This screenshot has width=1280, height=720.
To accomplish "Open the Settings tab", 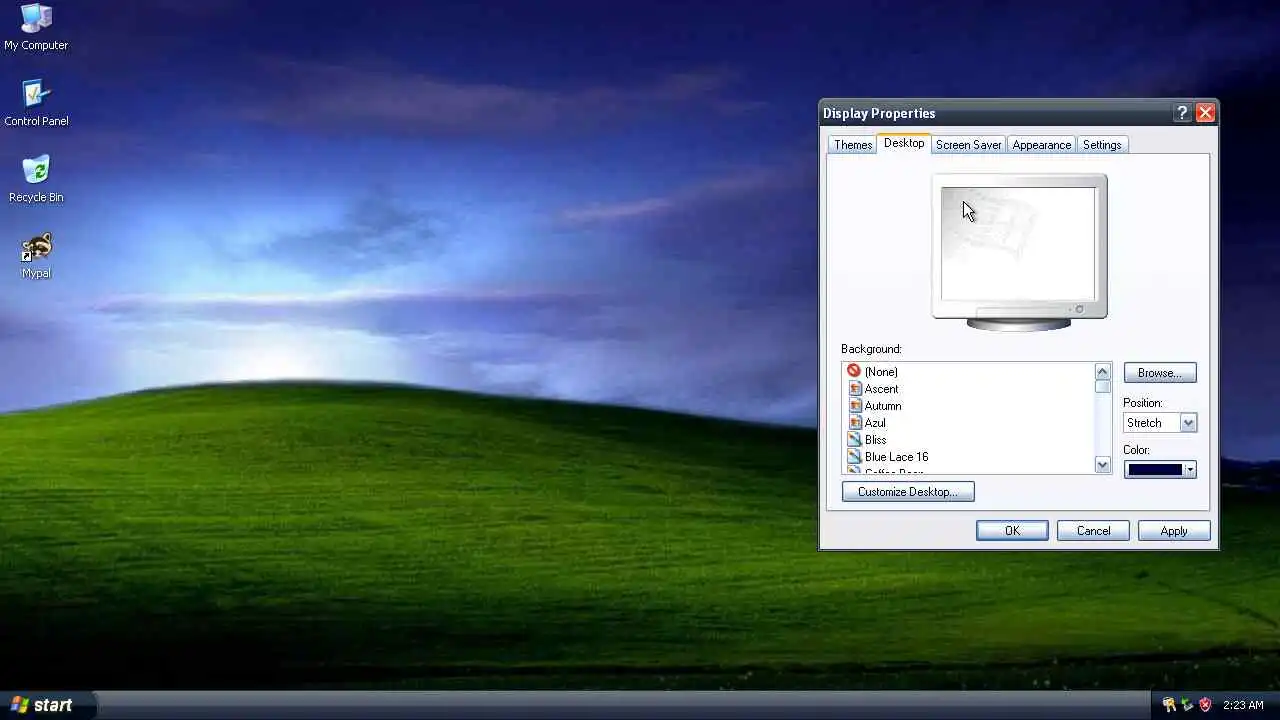I will pos(1102,145).
